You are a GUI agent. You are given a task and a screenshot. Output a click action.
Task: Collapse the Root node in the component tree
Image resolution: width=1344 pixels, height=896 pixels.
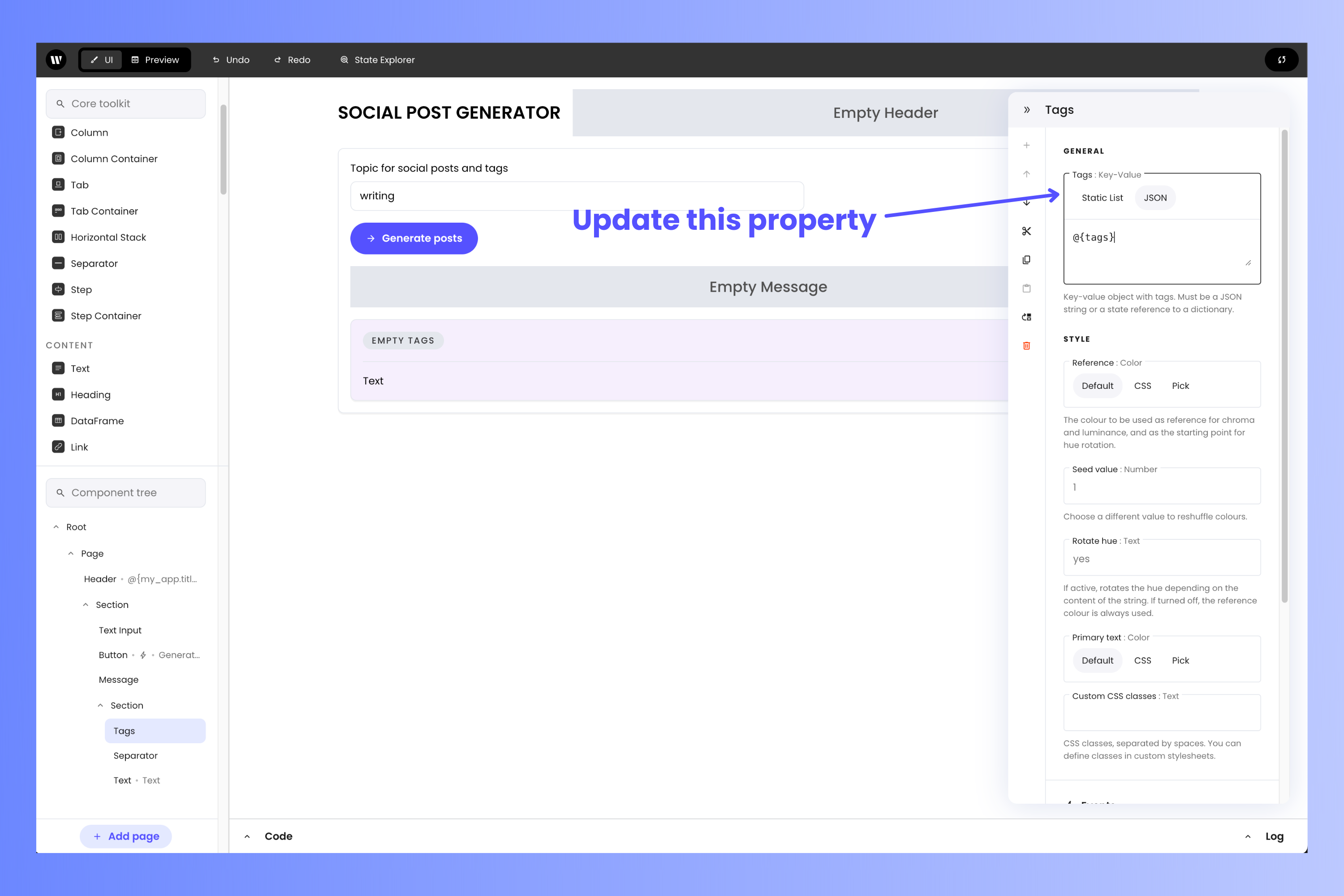coord(56,526)
